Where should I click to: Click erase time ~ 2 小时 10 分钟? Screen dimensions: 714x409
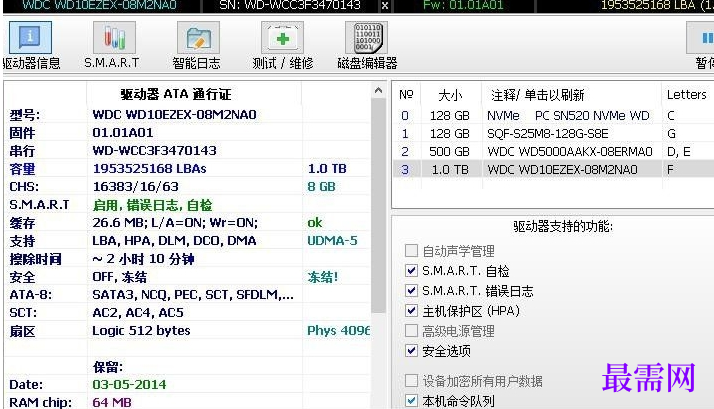(x=143, y=259)
